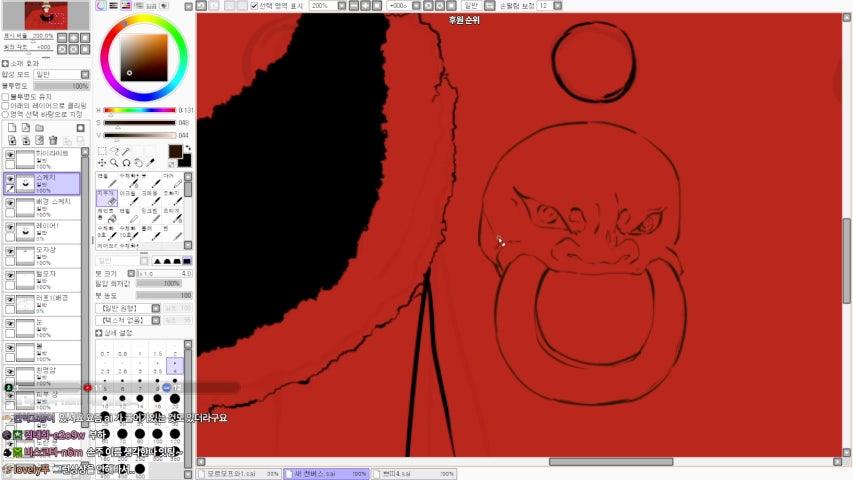Open the 합성 모드 blend mode dropdown

[x=61, y=74]
